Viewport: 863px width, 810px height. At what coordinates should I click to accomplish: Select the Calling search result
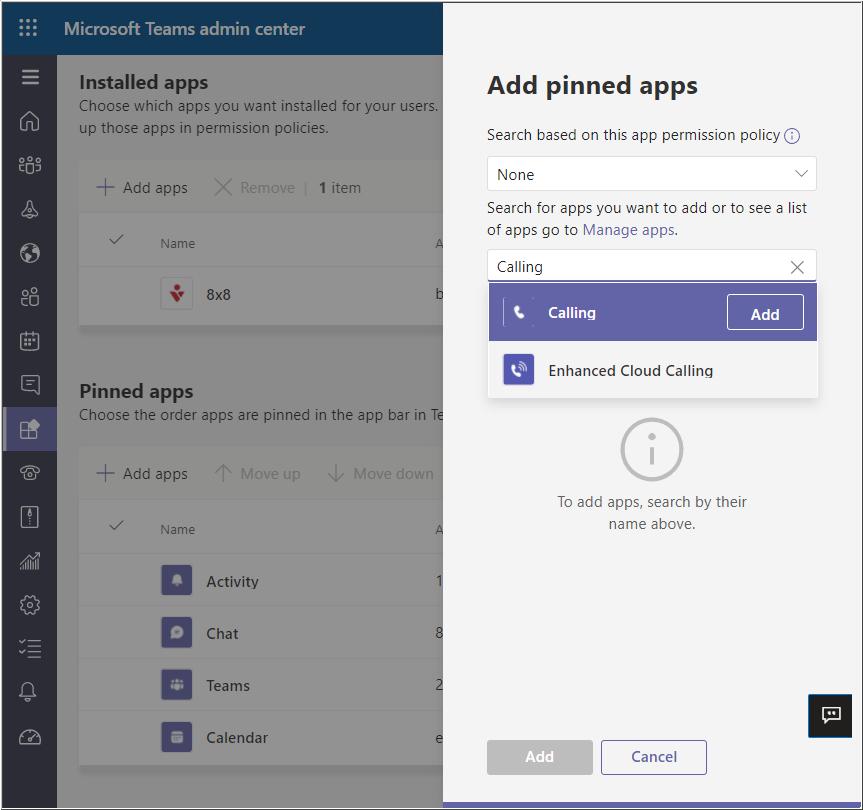[x=652, y=312]
